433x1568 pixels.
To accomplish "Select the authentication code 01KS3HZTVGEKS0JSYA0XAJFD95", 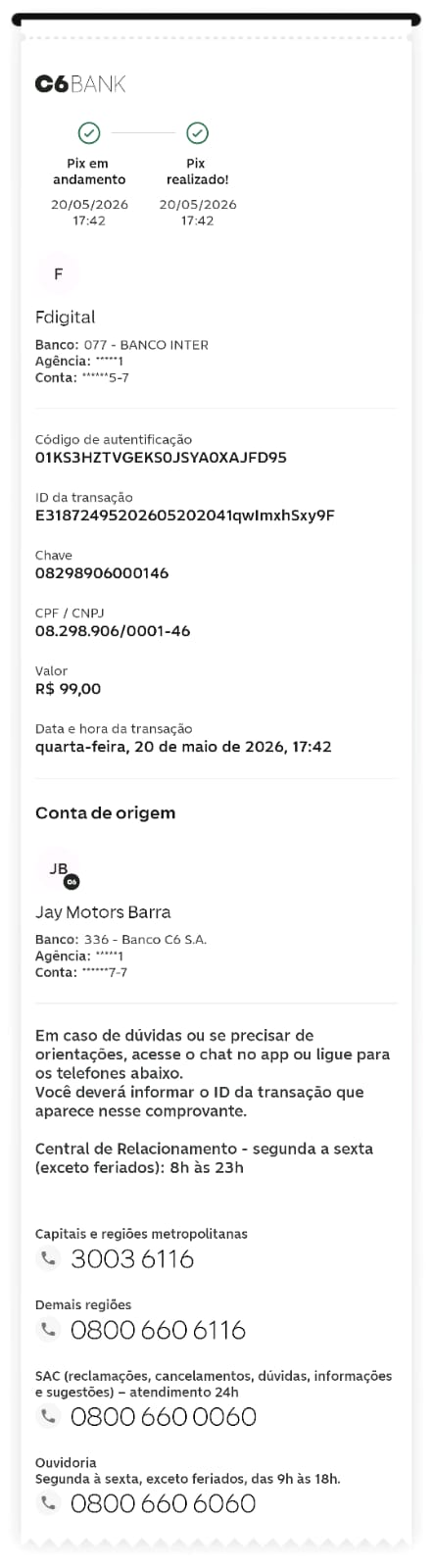I will [161, 458].
